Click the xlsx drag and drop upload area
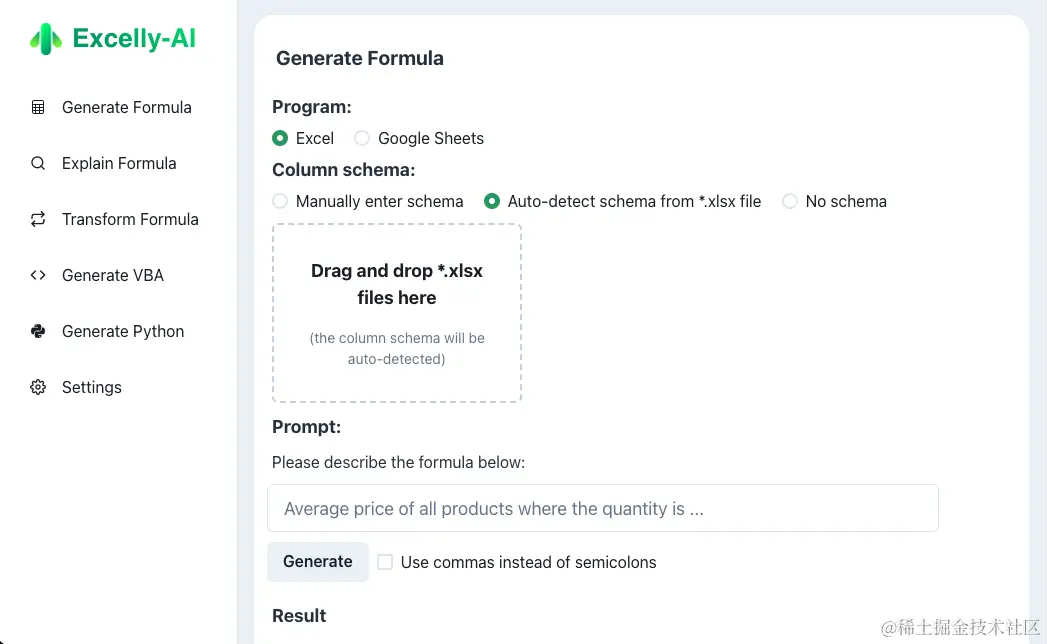This screenshot has height=644, width=1047. [x=397, y=313]
